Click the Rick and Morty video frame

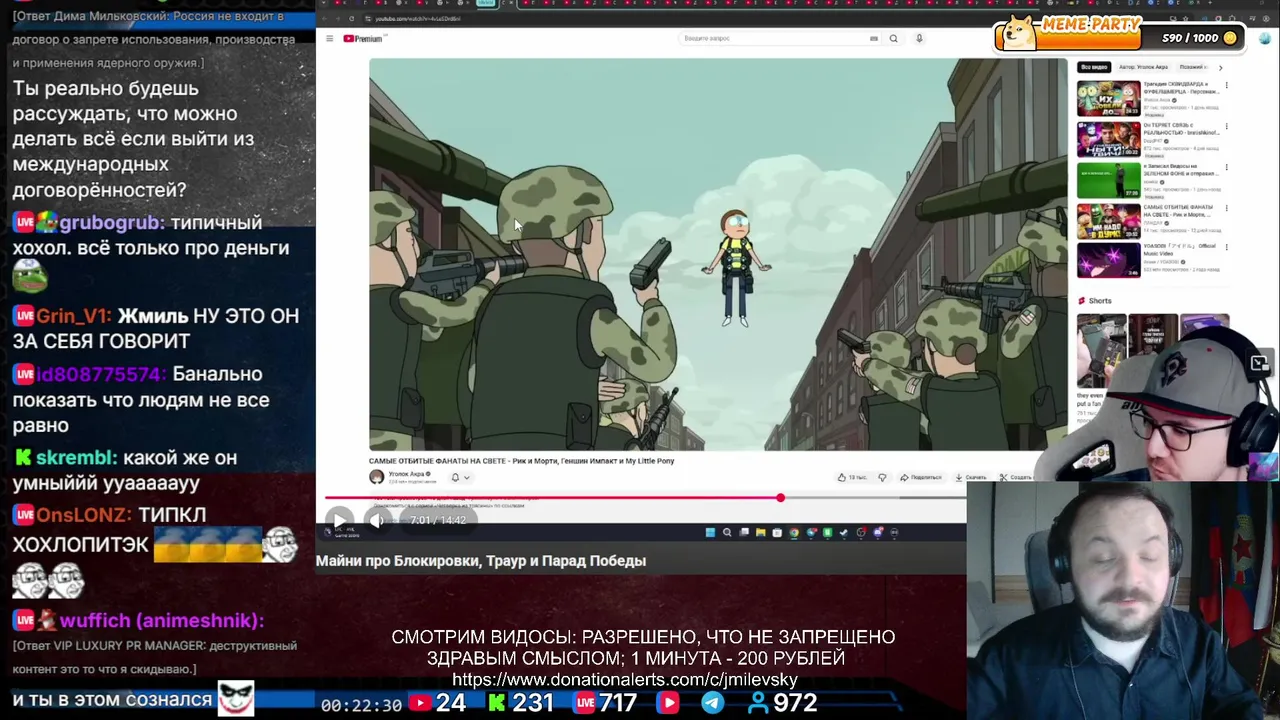pyautogui.click(x=718, y=254)
